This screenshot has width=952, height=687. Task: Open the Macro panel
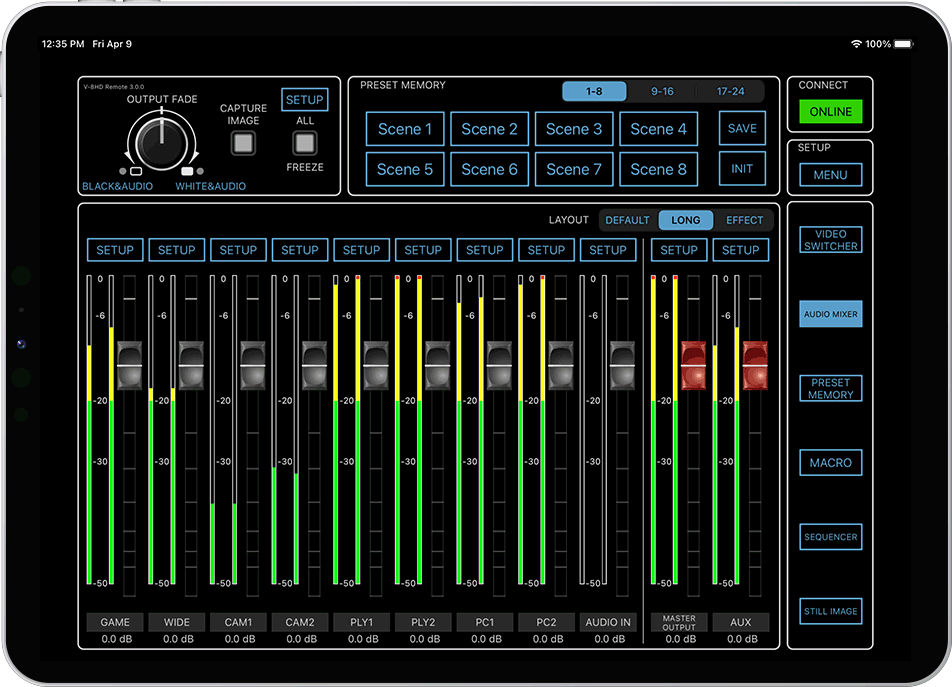830,462
